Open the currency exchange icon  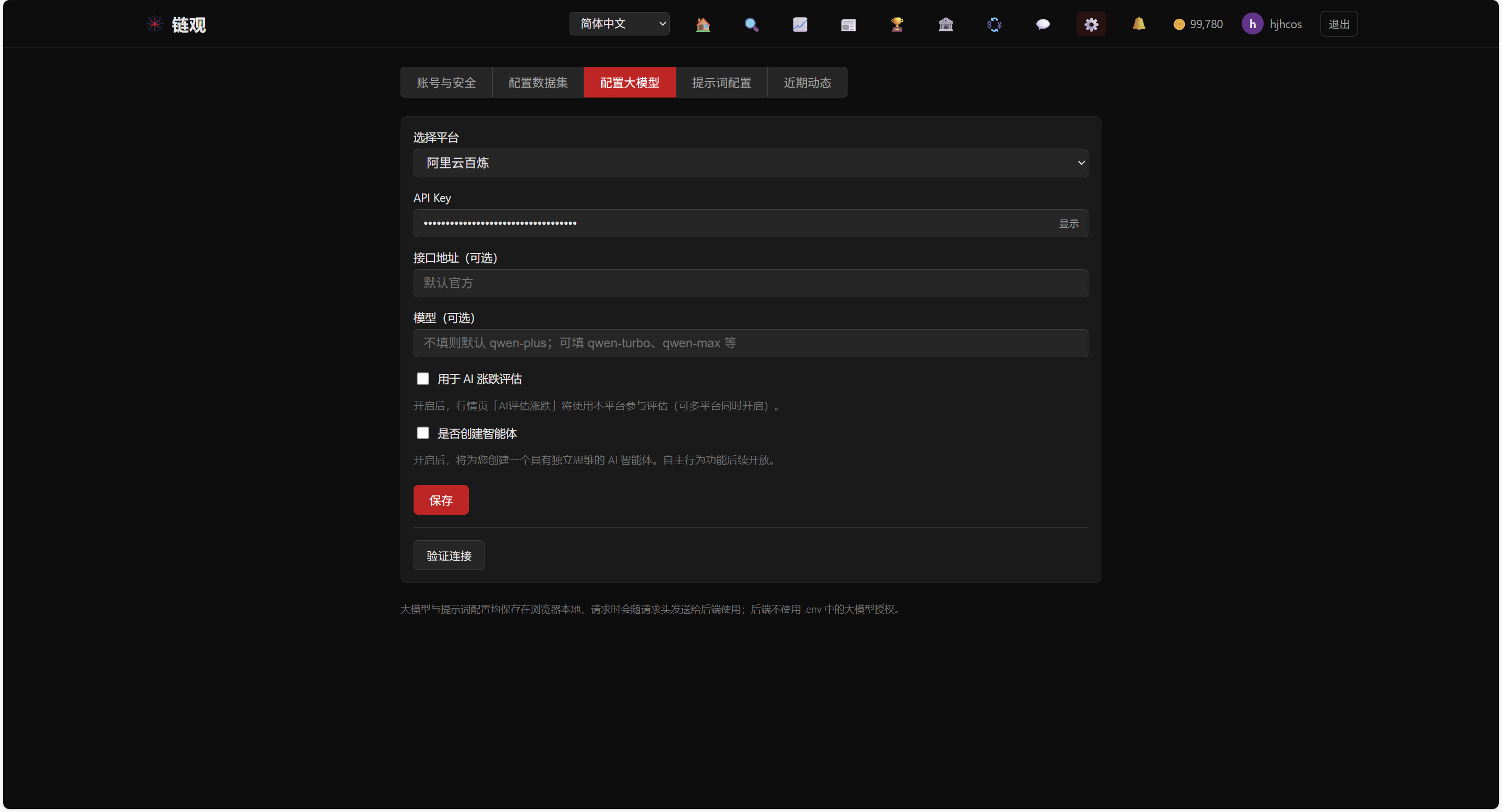tap(994, 24)
